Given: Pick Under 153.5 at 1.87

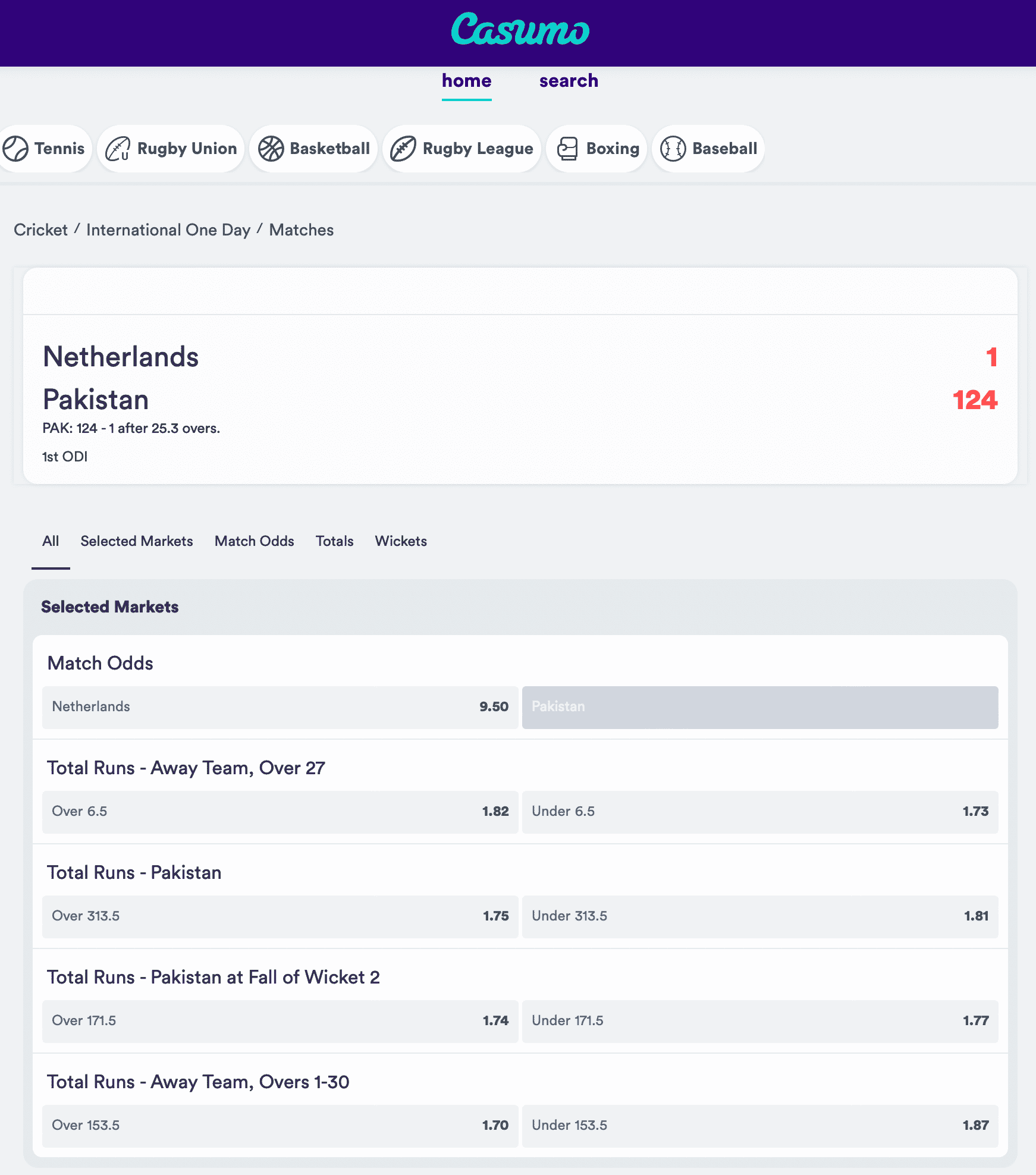Looking at the screenshot, I should point(760,1126).
